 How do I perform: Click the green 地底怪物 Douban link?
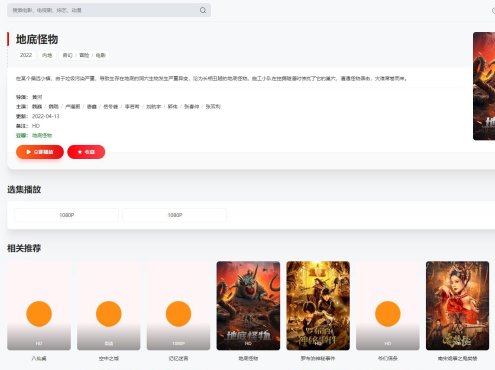tap(42, 135)
